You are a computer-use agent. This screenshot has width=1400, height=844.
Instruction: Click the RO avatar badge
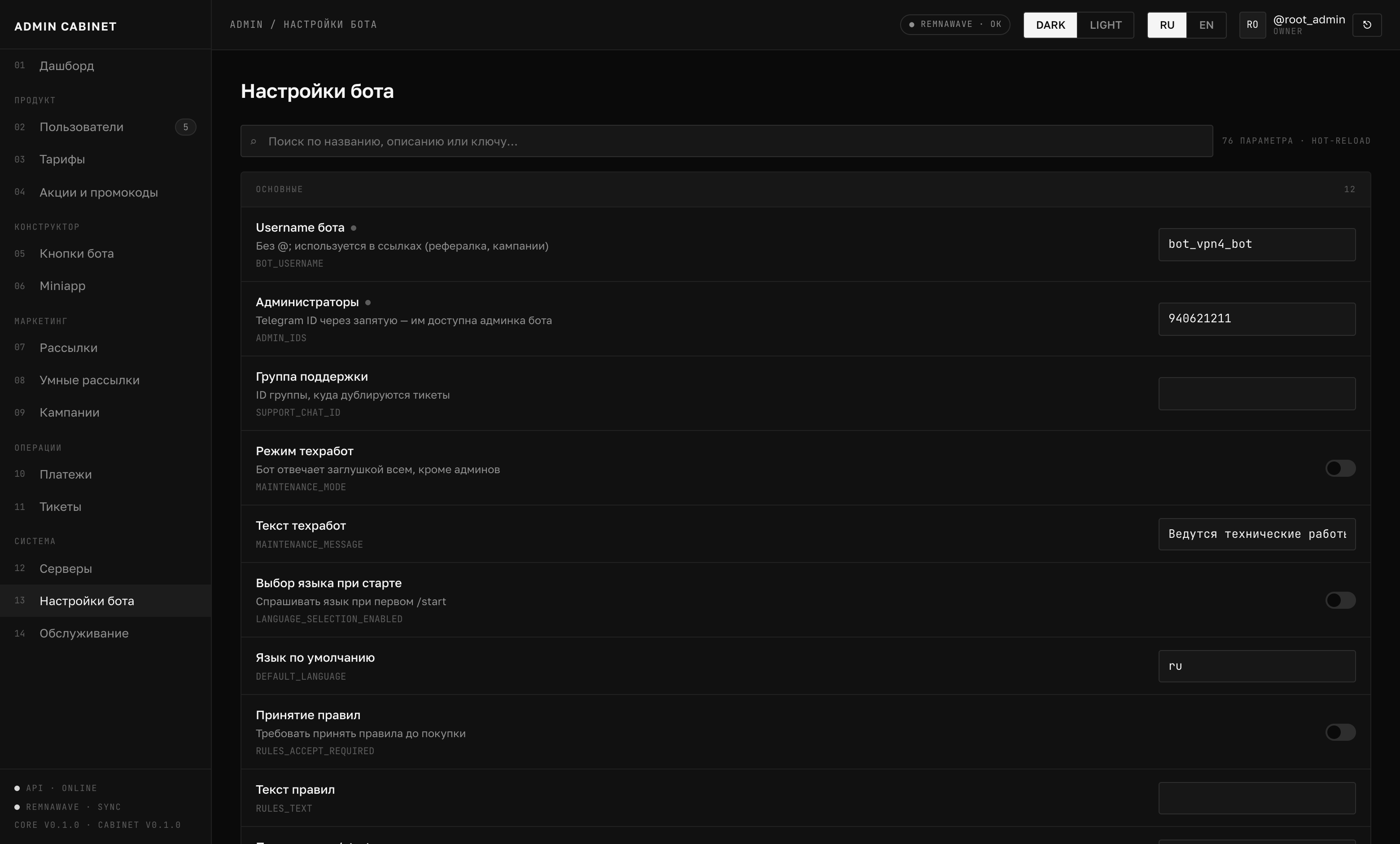point(1252,25)
